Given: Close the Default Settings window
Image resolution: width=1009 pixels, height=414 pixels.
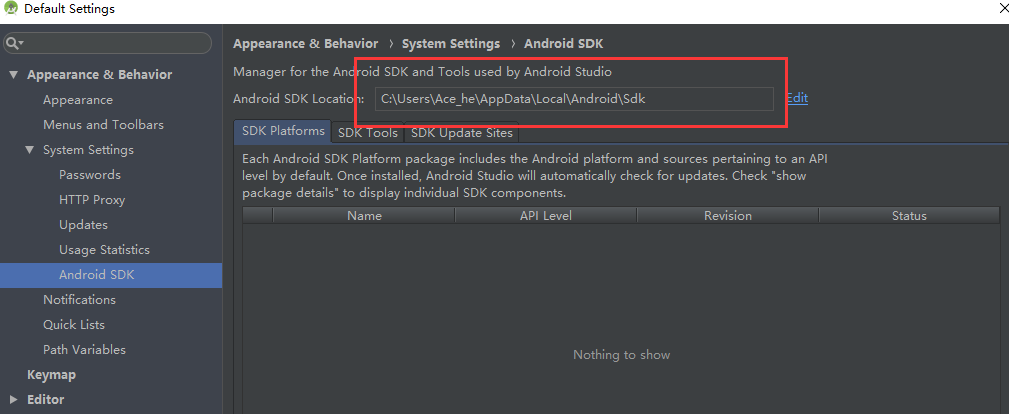Looking at the screenshot, I should pos(1002,8).
